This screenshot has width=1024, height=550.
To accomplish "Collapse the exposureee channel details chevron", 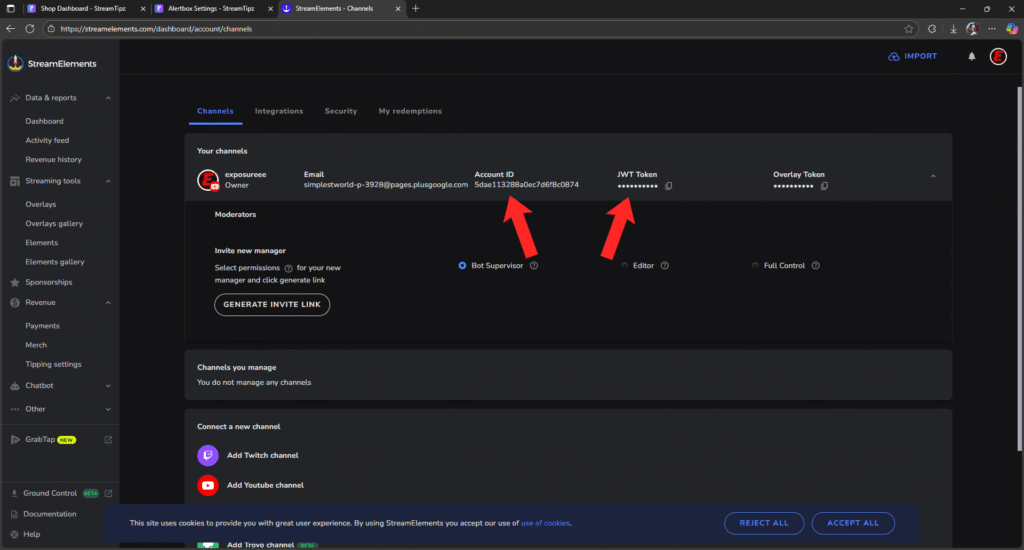I will [x=933, y=177].
